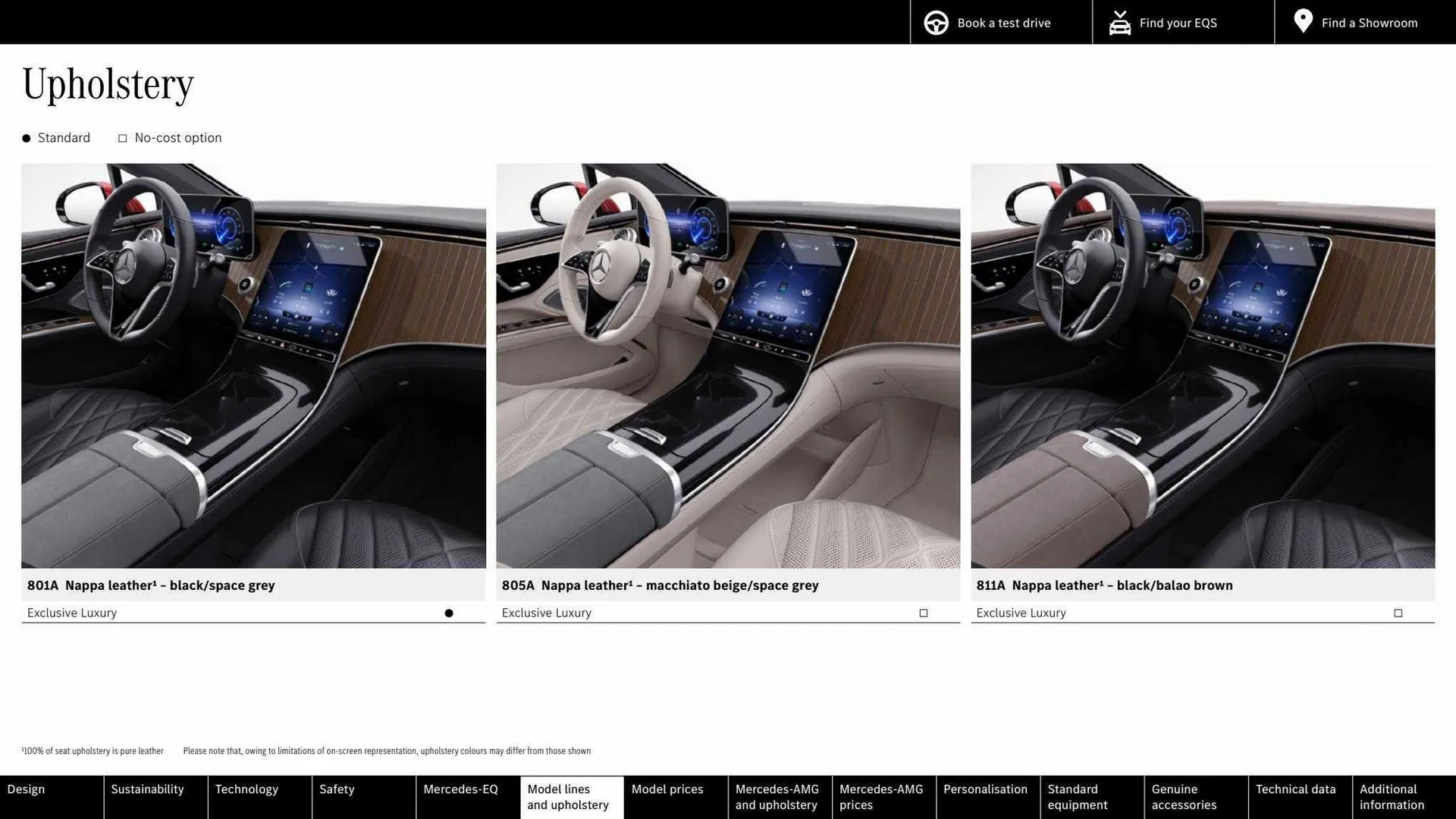Click the filled selection dot under 801A upholstery
Image resolution: width=1456 pixels, height=819 pixels.
click(x=449, y=612)
